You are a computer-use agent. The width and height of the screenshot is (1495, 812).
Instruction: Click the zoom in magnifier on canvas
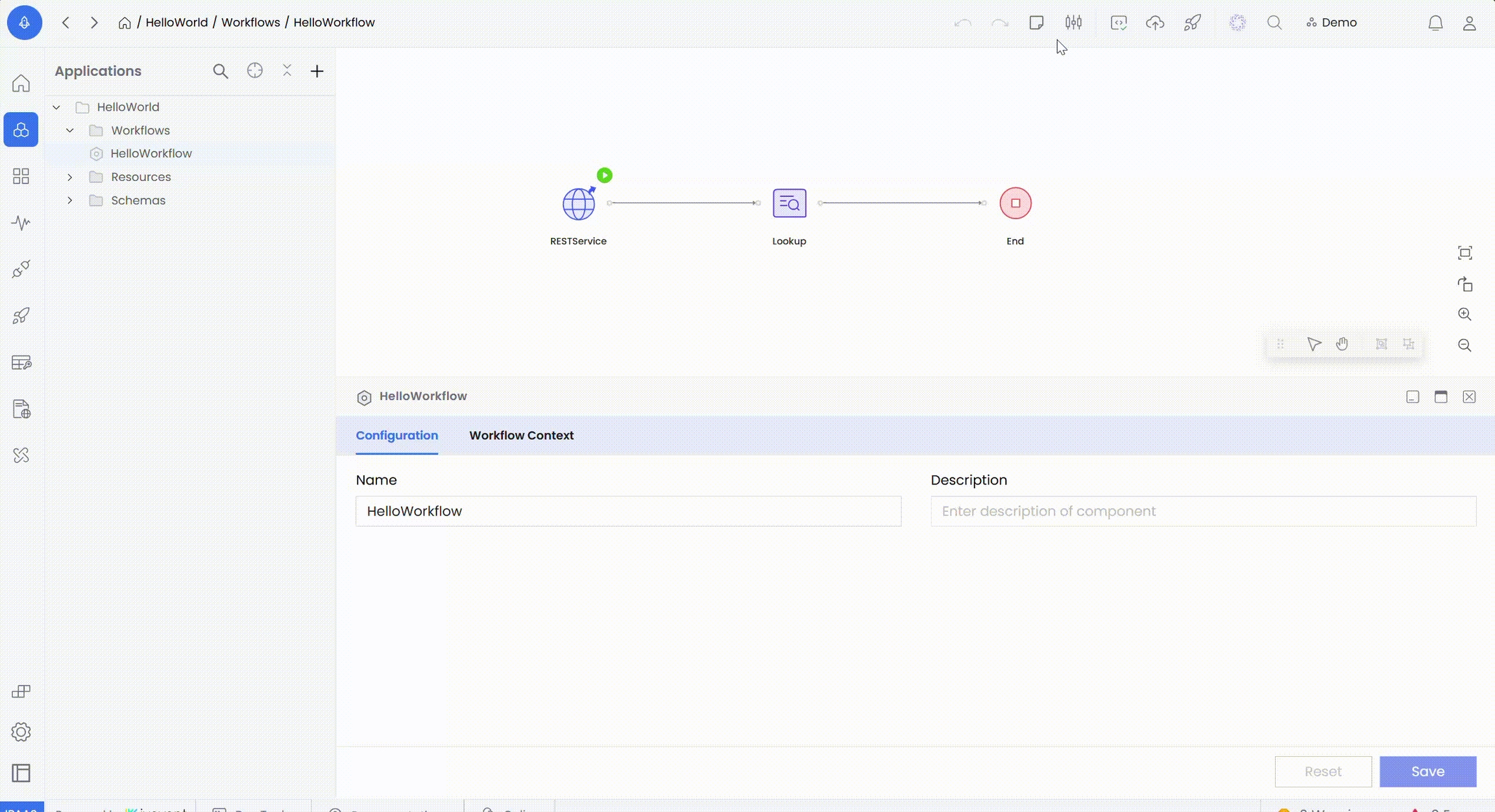click(x=1465, y=315)
